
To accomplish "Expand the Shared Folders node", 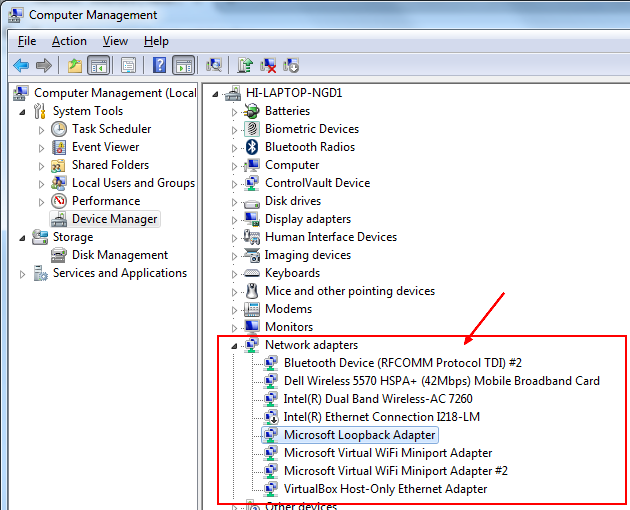I will [x=41, y=166].
